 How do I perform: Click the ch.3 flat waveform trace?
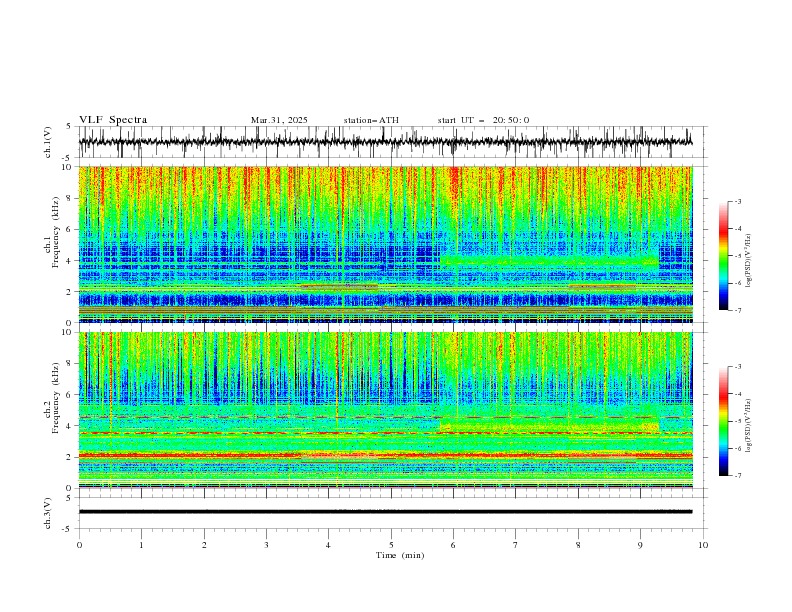[385, 512]
